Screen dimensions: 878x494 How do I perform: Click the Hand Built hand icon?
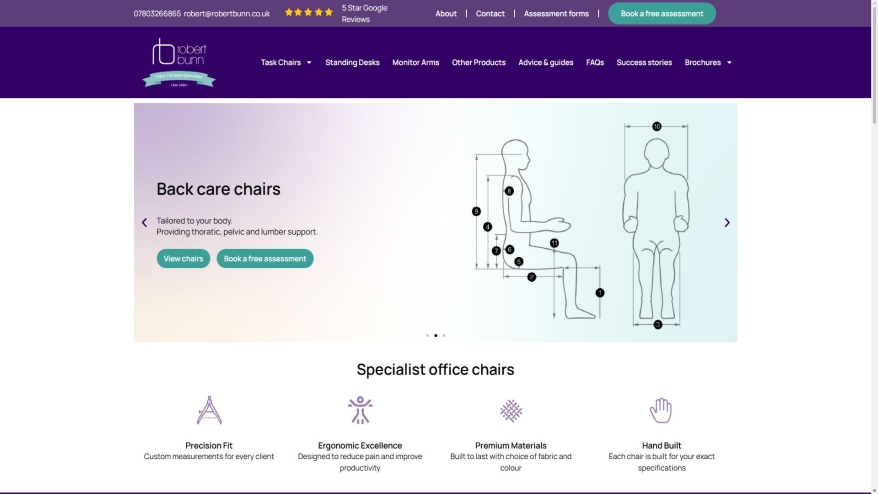tap(661, 411)
